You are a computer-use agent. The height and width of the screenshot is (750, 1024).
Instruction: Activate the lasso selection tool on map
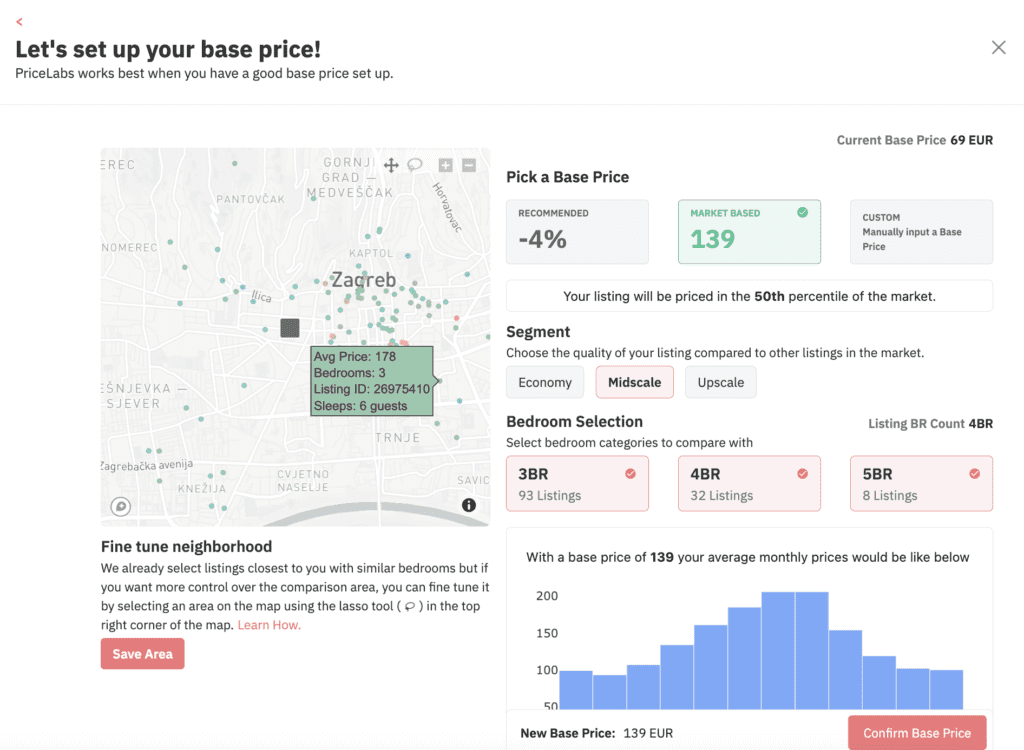[x=414, y=165]
